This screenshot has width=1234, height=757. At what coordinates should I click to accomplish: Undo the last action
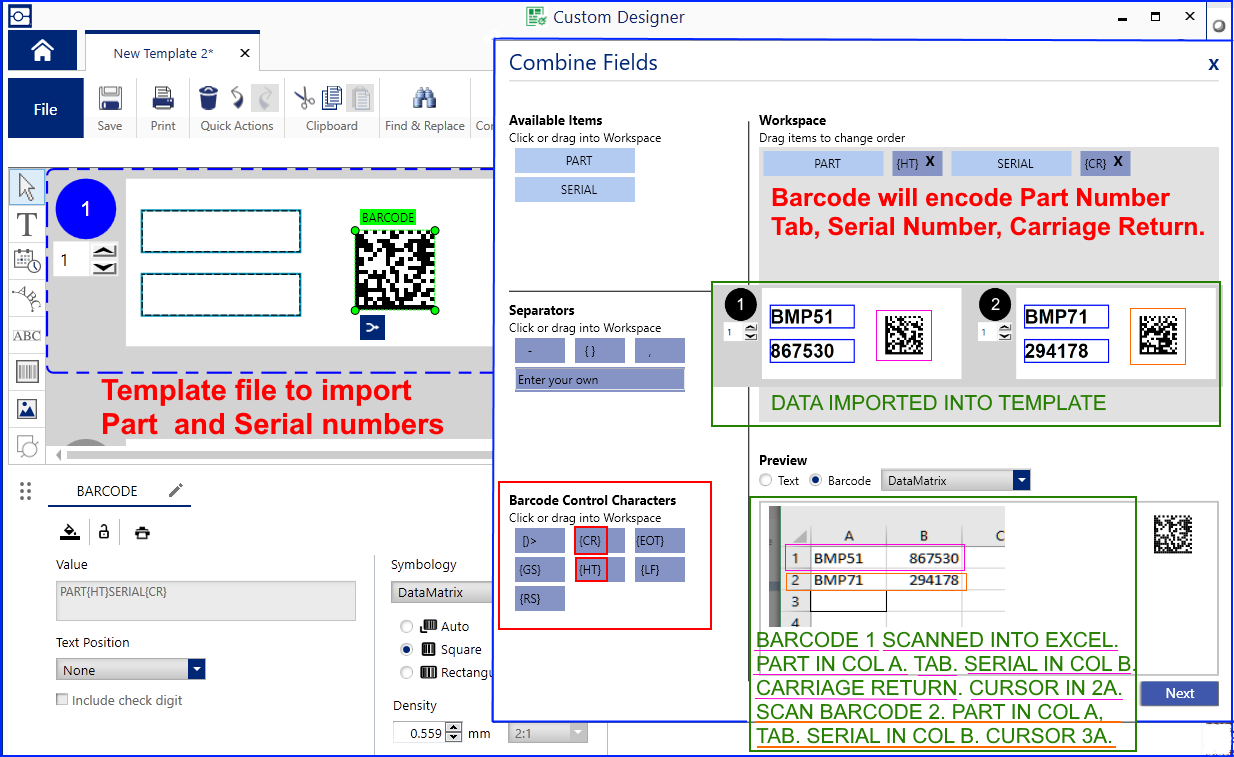pyautogui.click(x=237, y=97)
